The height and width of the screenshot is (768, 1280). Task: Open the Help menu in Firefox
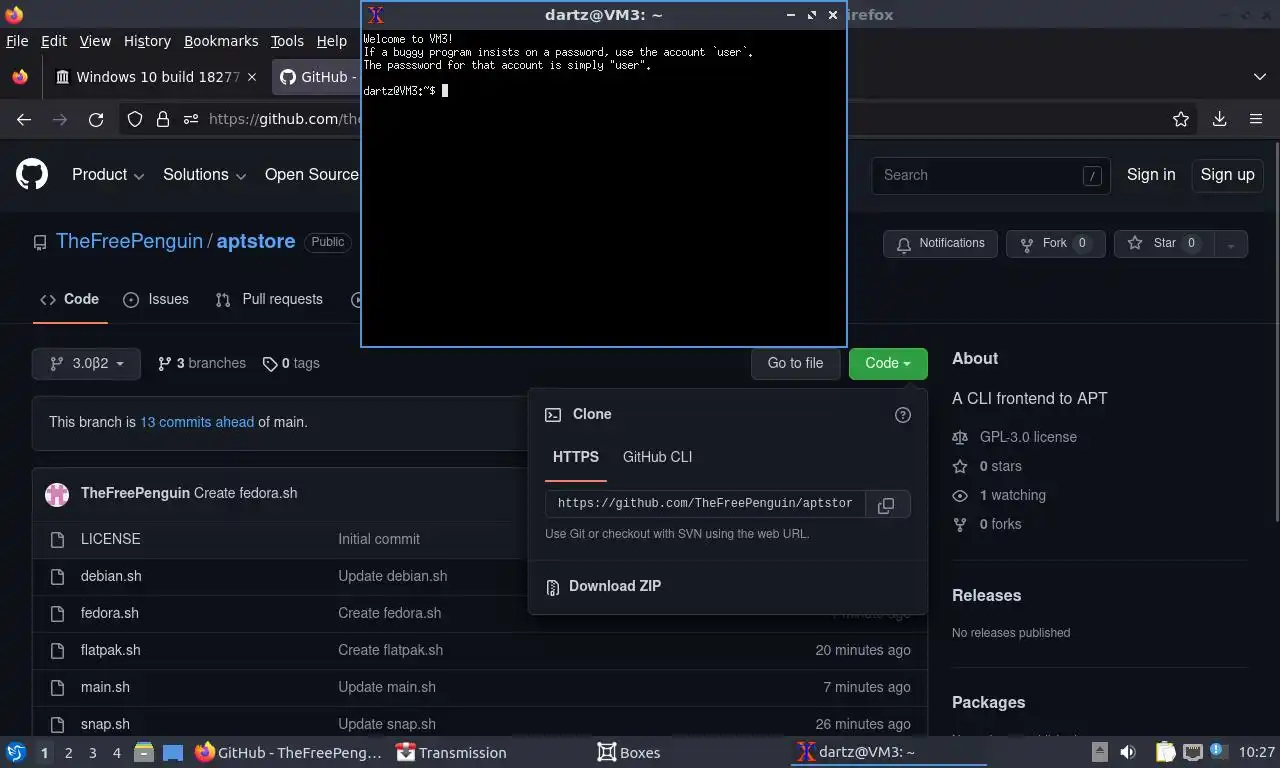tap(331, 41)
